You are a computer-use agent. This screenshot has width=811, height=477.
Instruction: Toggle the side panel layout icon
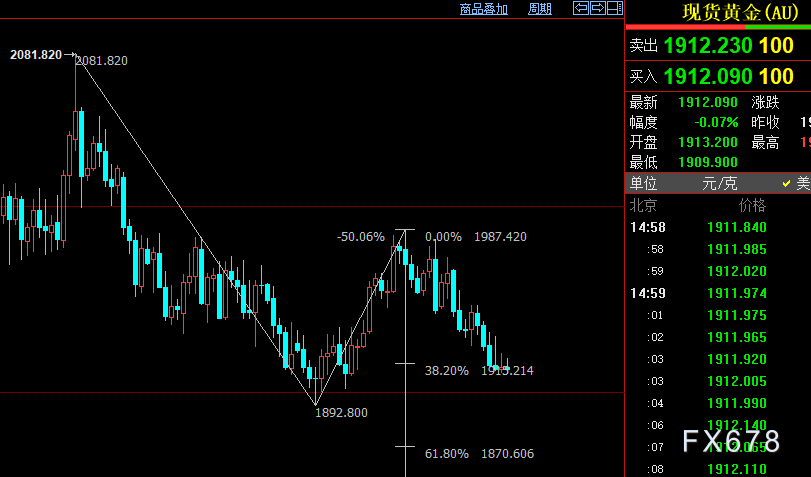[614, 9]
